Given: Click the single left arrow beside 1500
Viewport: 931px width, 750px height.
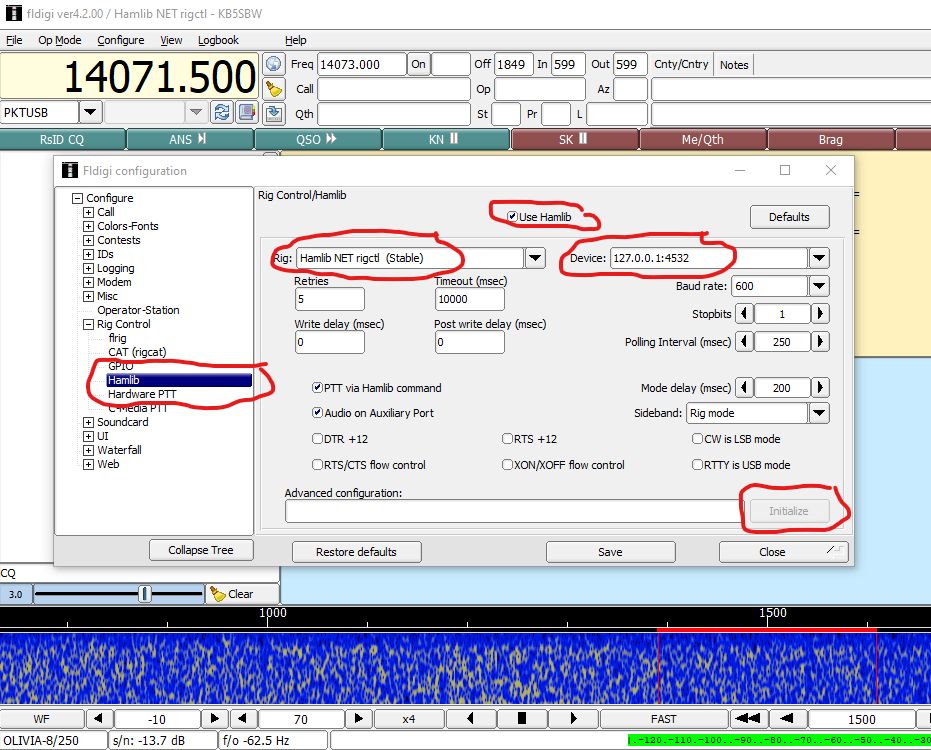Looking at the screenshot, I should pos(787,719).
